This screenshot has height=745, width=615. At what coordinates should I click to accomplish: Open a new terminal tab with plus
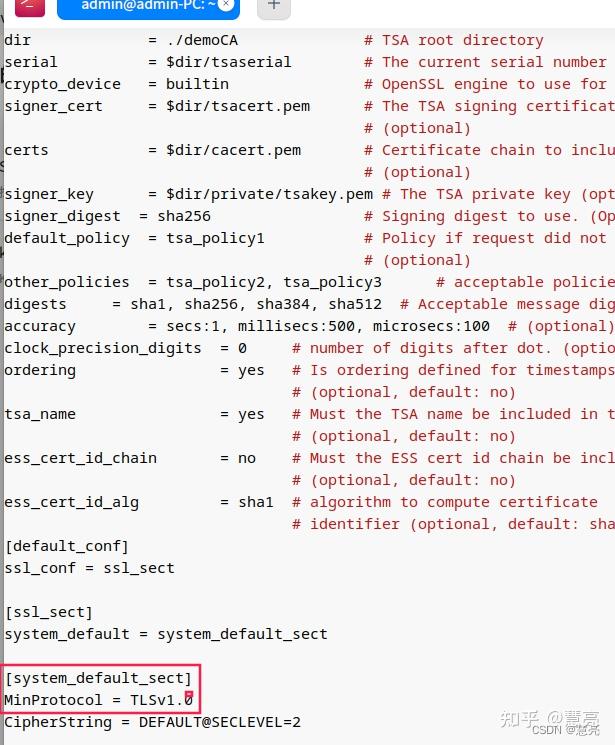274,7
